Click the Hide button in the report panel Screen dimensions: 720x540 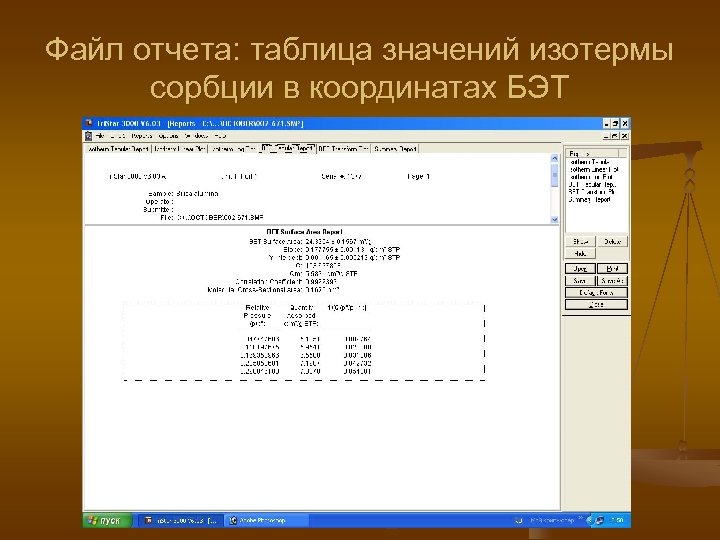(580, 253)
